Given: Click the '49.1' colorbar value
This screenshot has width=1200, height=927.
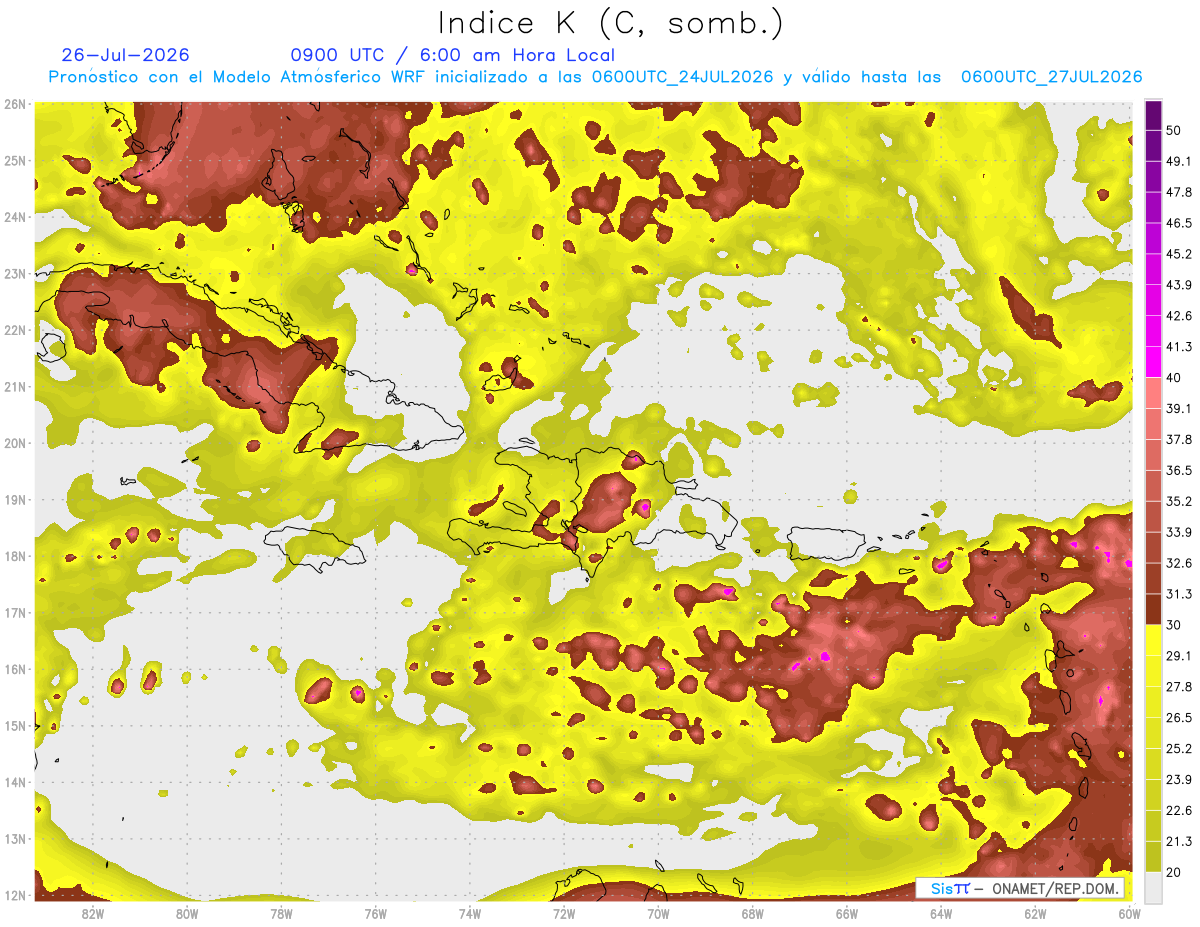Looking at the screenshot, I should (x=1178, y=160).
